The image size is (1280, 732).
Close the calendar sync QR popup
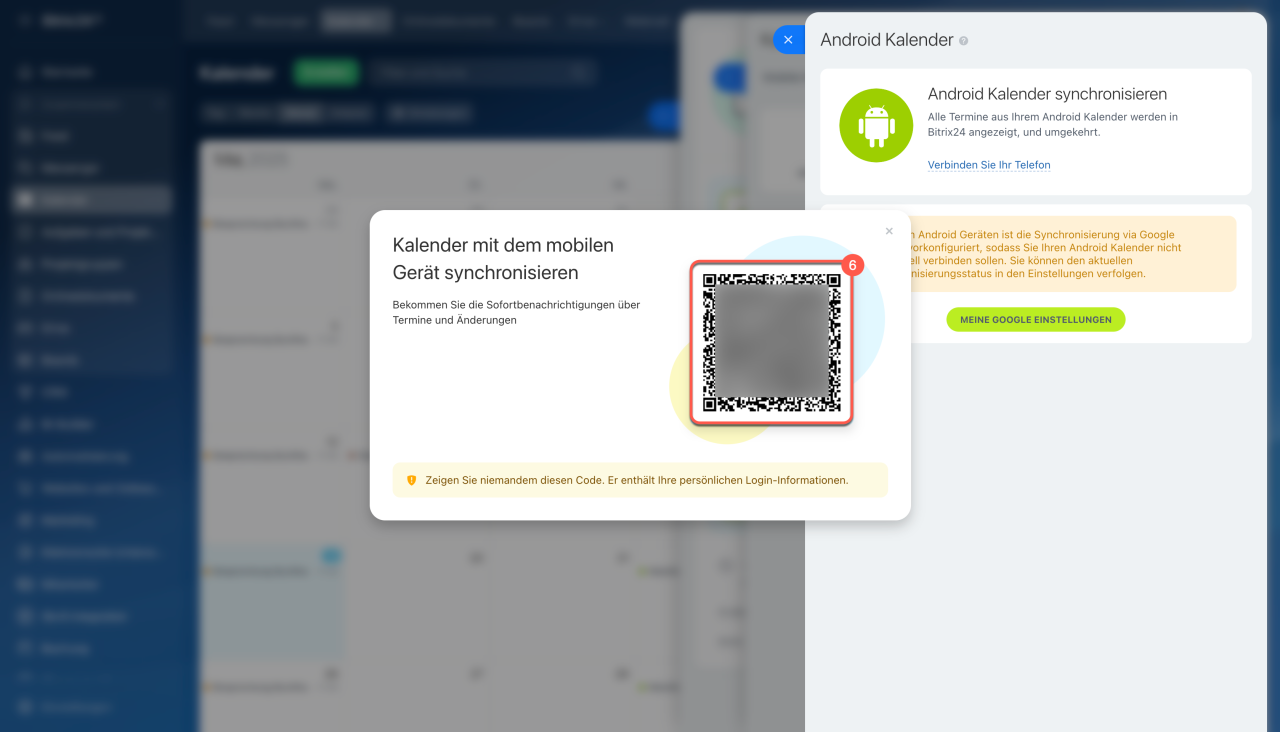889,231
